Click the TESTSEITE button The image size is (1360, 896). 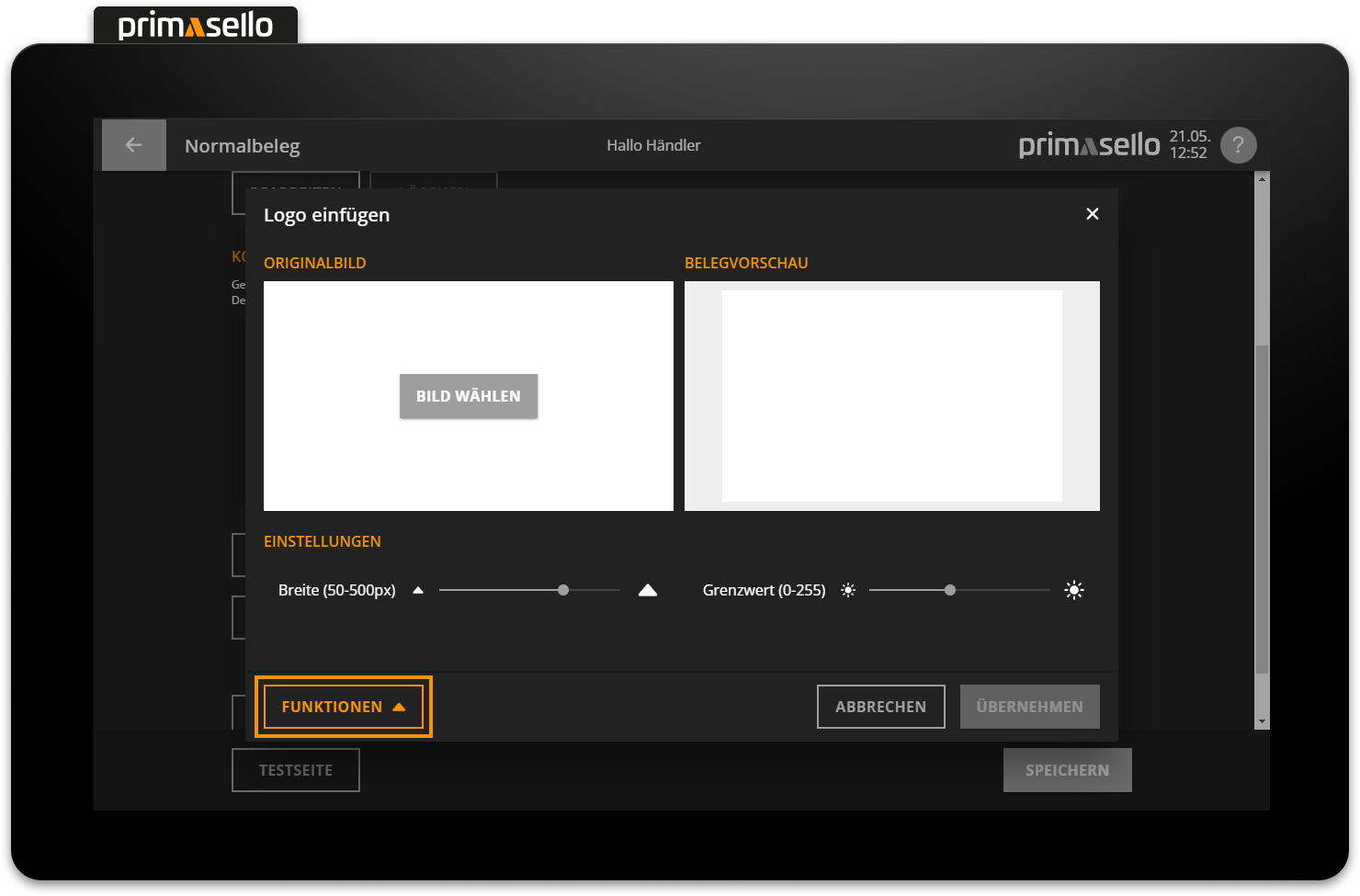[295, 770]
